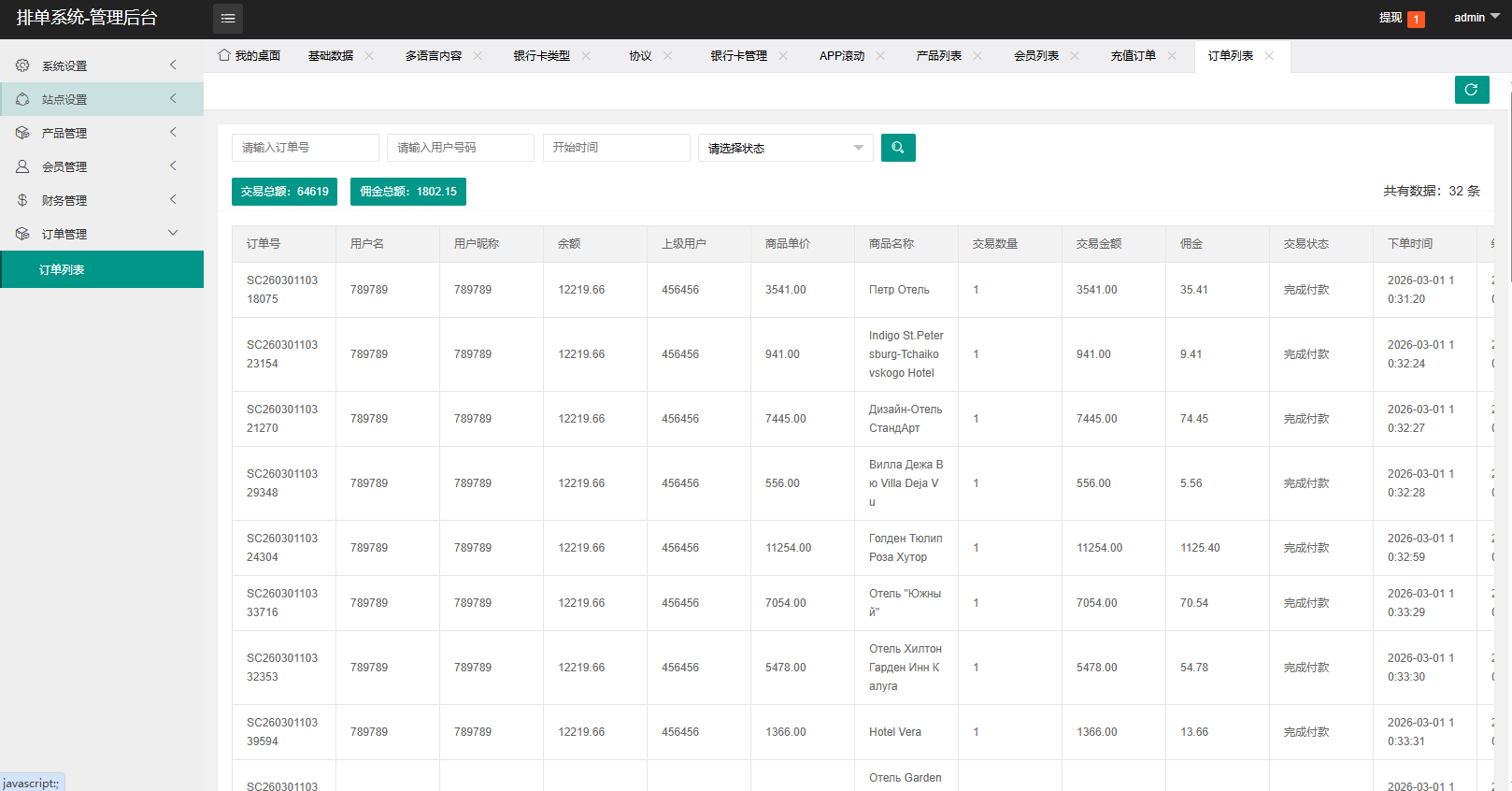Focus the 请输入订单号 input field
Viewport: 1512px width, 791px height.
[306, 148]
